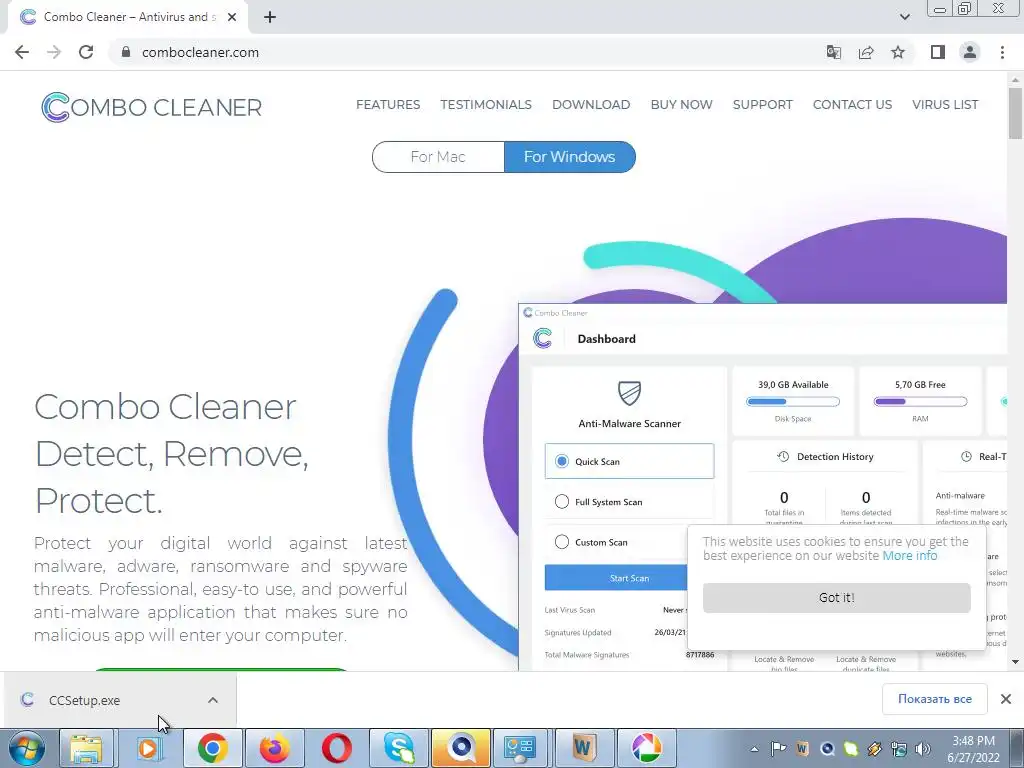Open the downloaded CCSetup.exe file
The width and height of the screenshot is (1024, 768).
[x=84, y=700]
